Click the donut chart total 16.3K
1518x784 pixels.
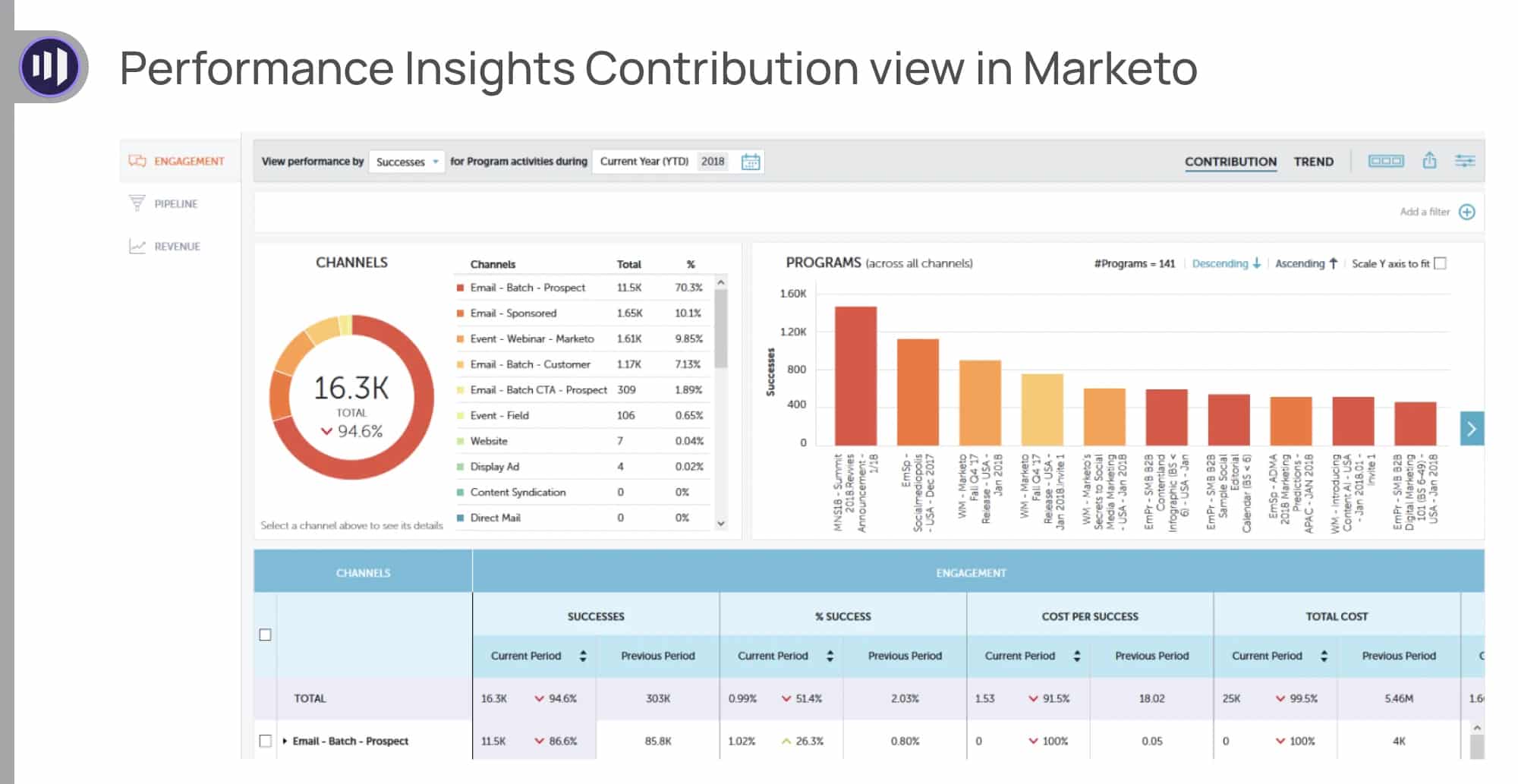click(351, 388)
